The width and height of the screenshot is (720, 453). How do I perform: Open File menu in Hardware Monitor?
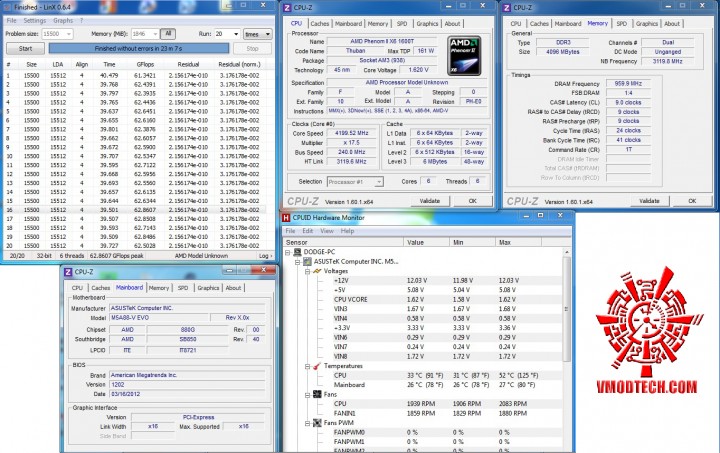(x=291, y=231)
